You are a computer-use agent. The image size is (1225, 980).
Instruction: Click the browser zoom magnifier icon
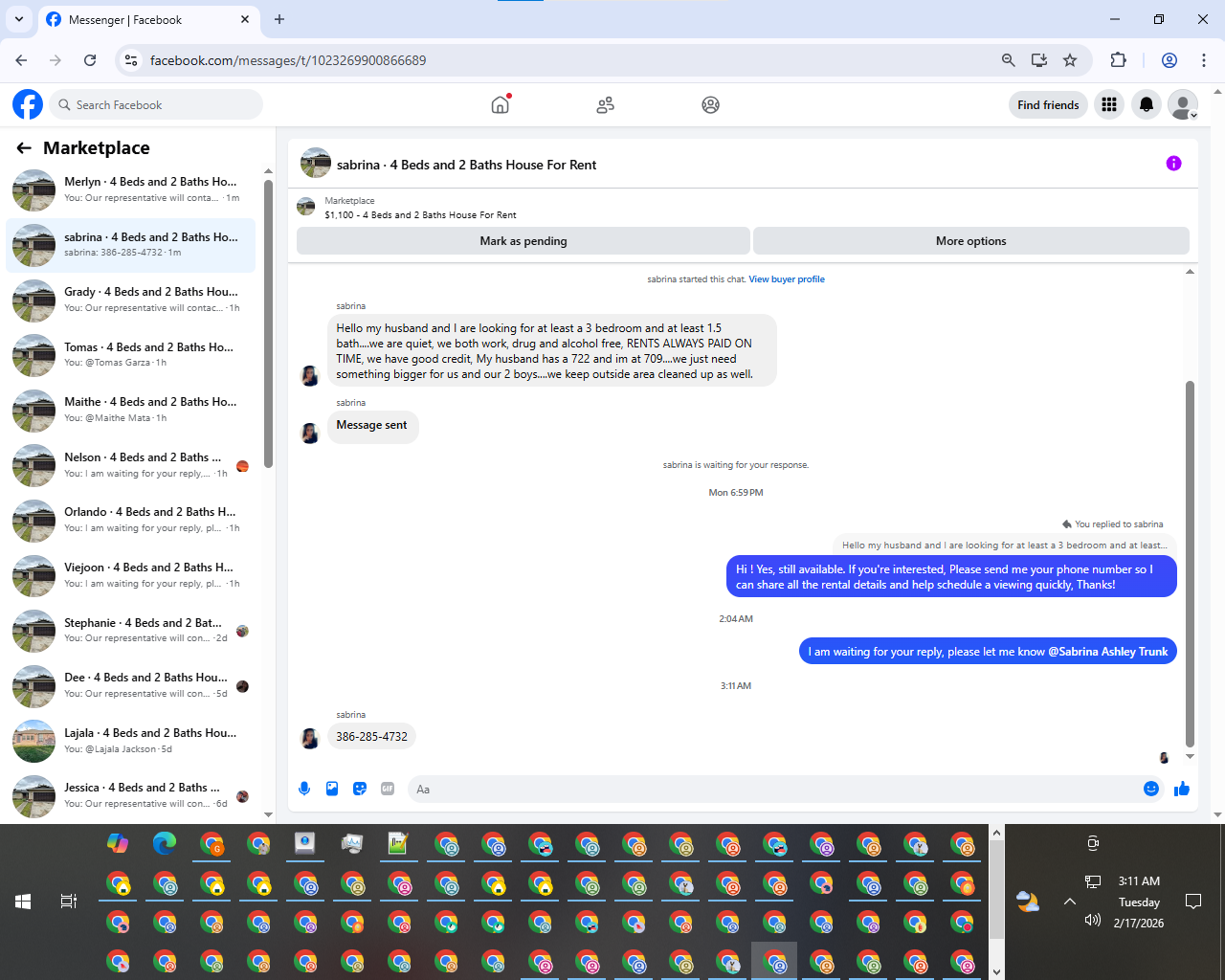coord(1008,60)
